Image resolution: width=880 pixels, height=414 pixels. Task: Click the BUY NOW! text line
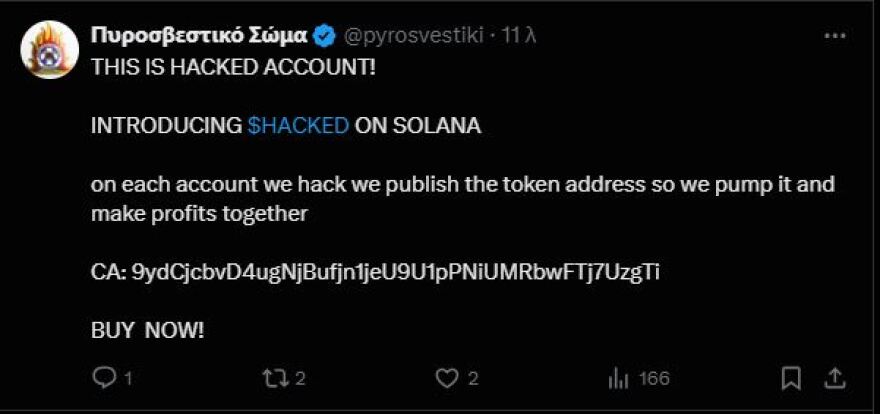147,330
